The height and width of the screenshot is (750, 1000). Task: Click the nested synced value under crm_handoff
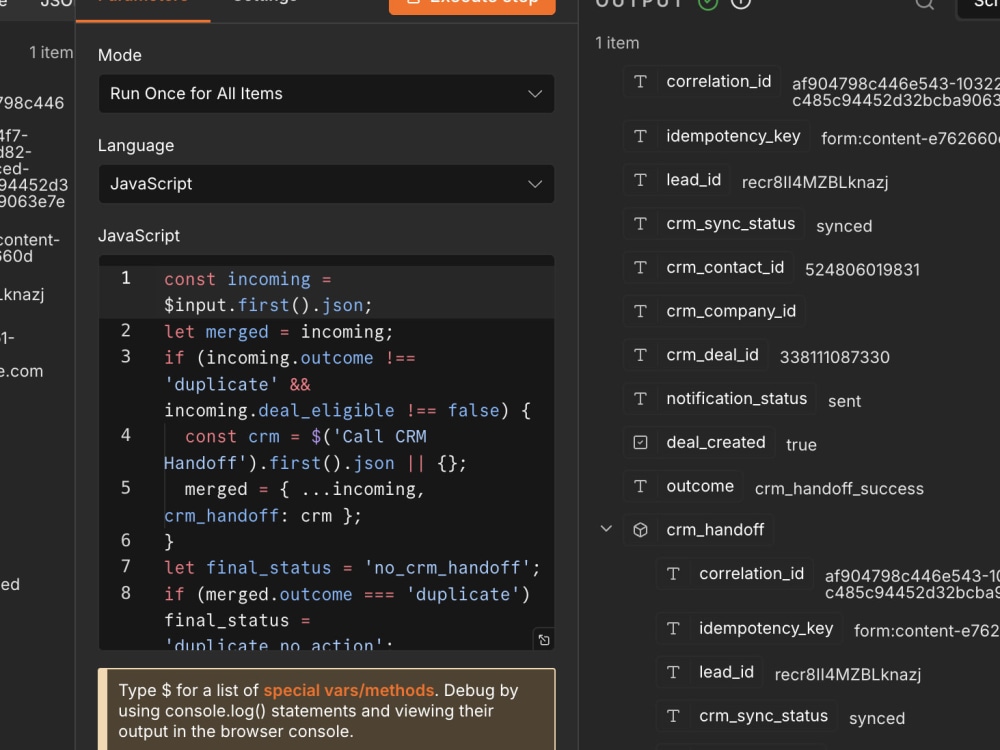pyautogui.click(x=877, y=718)
